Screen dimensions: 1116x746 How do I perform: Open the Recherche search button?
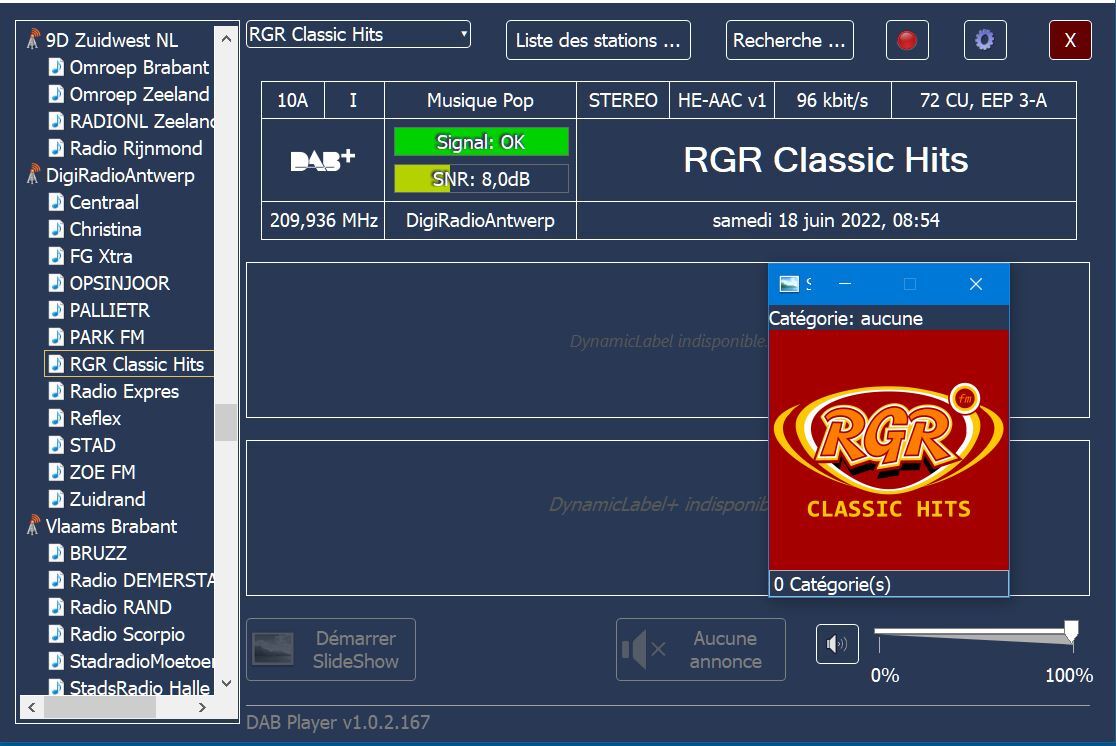click(789, 41)
